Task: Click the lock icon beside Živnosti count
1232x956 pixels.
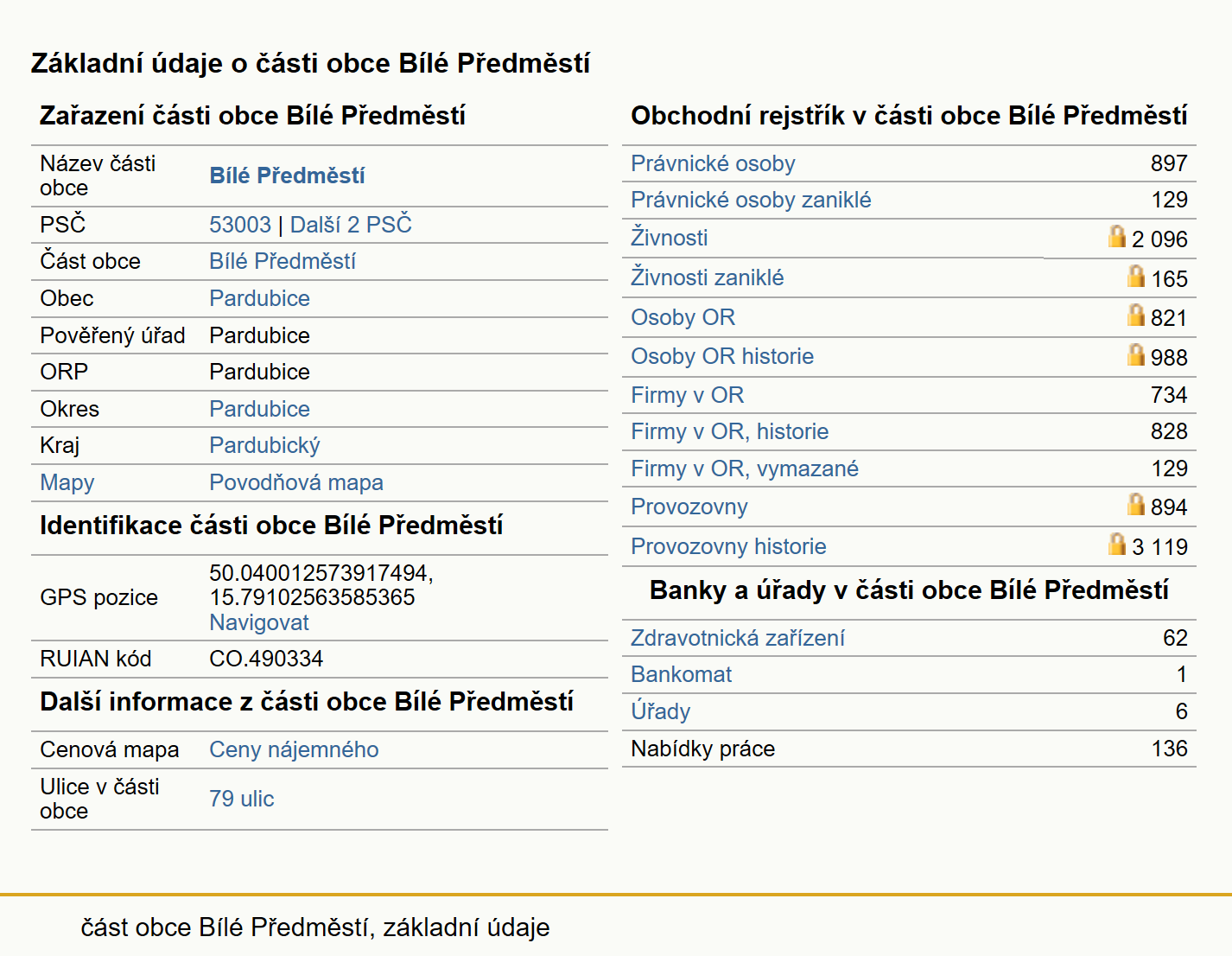Action: point(1117,236)
